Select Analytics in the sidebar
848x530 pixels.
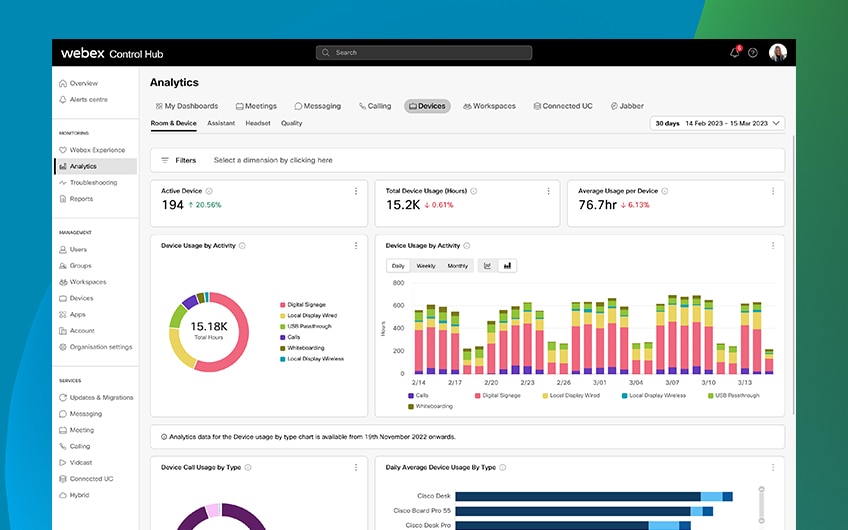[95, 166]
